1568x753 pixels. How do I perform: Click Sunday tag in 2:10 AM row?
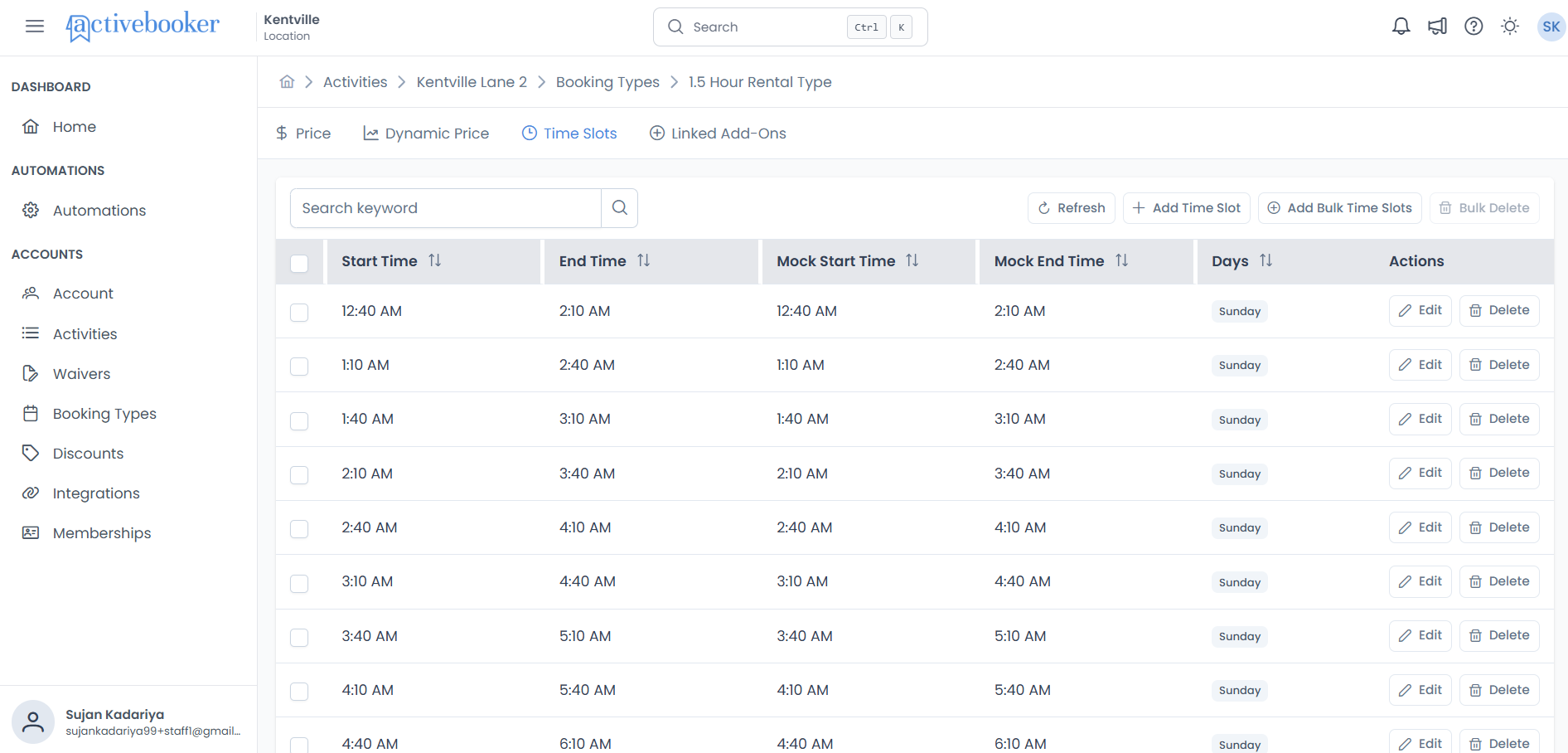click(x=1239, y=474)
